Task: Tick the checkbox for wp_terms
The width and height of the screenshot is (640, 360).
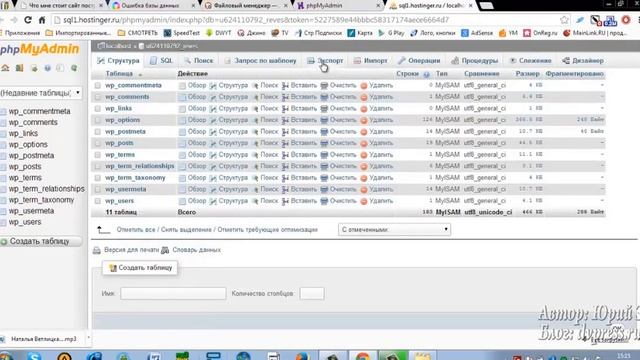Action: pos(98,155)
